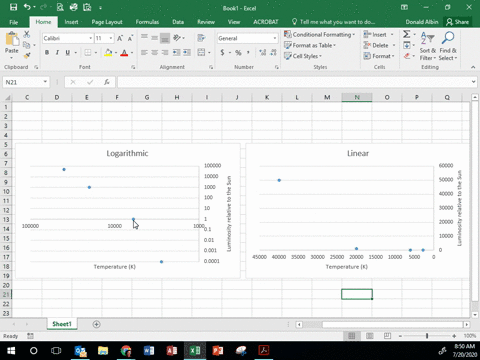Apply accounting dollar number format

222,53
